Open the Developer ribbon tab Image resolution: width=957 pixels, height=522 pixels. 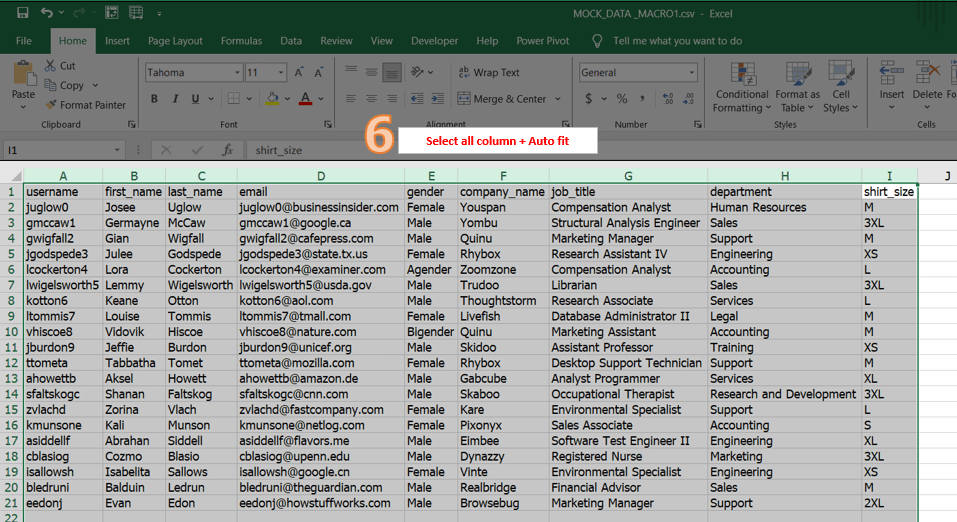[434, 41]
